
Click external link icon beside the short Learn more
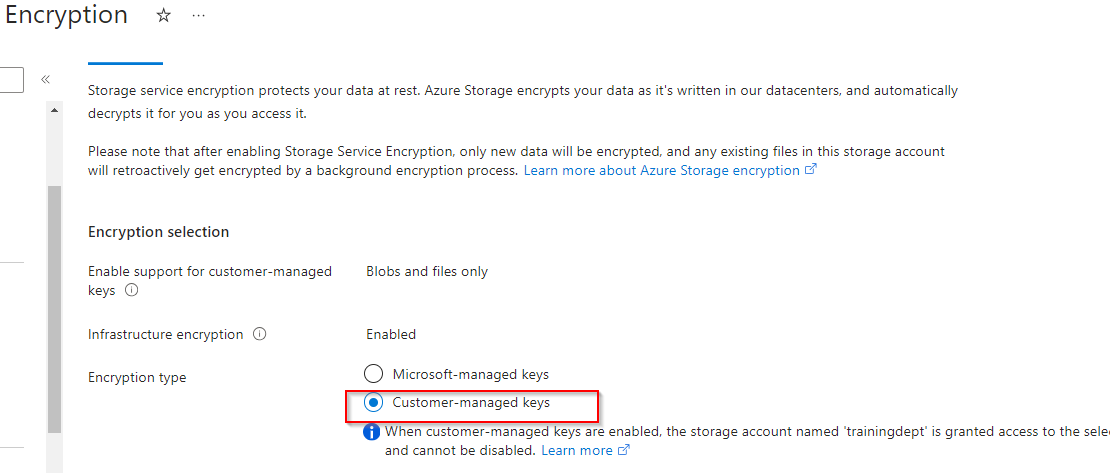click(624, 451)
